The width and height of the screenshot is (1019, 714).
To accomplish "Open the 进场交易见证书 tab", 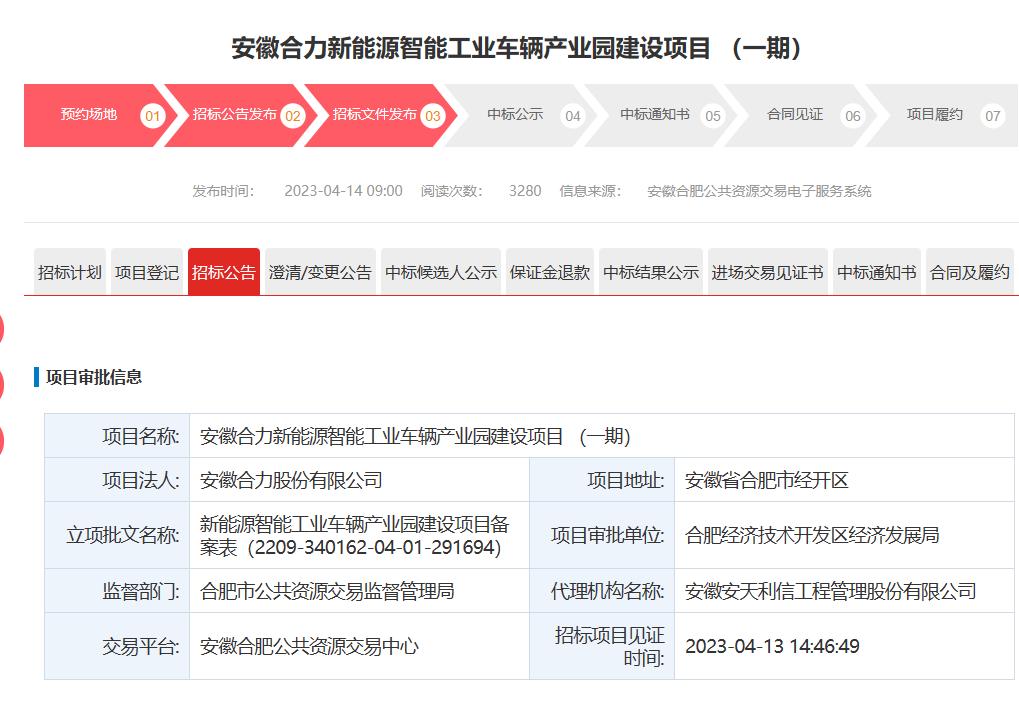I will click(x=767, y=272).
